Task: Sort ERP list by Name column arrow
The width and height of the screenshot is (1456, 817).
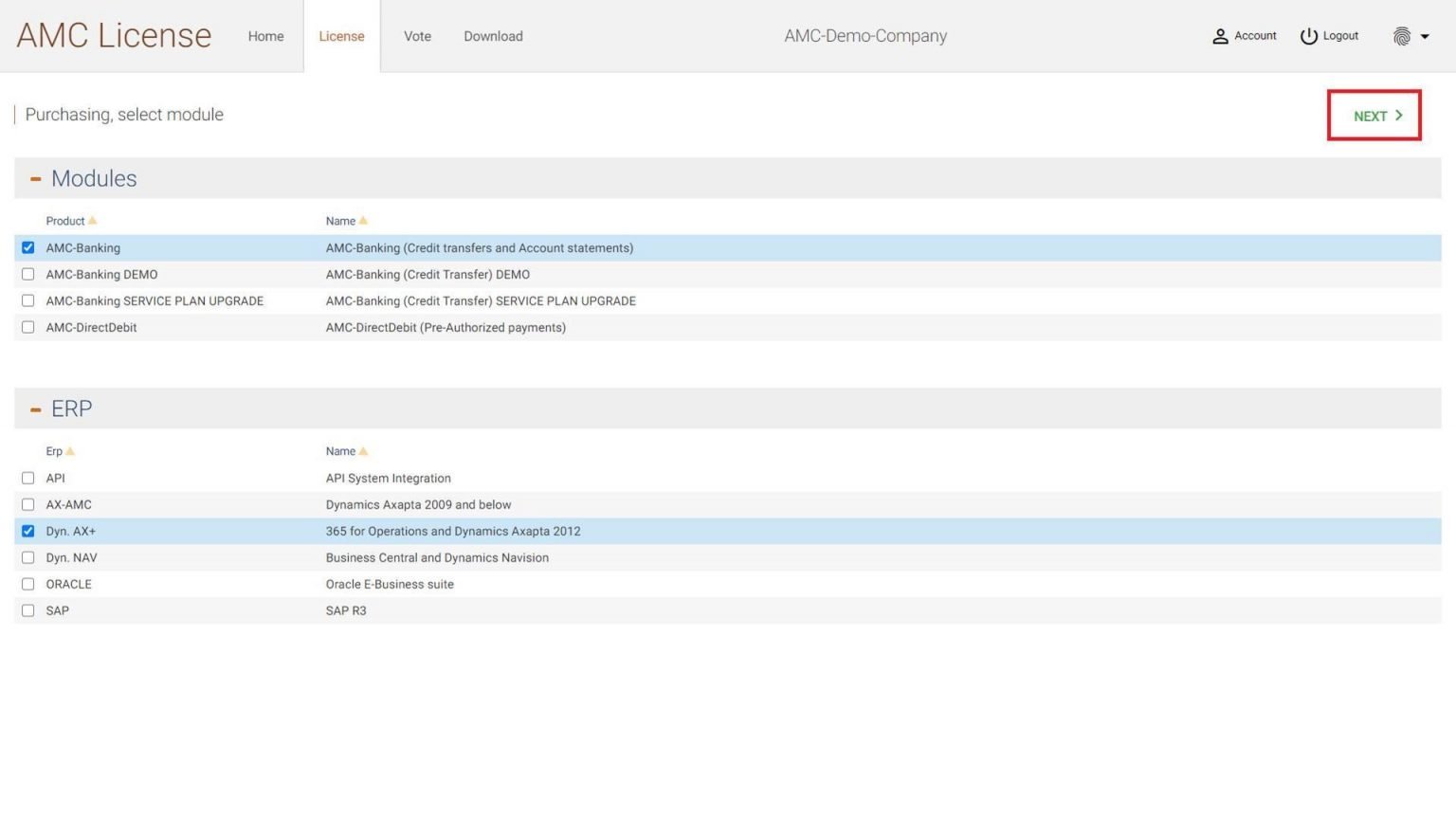Action: tap(363, 451)
